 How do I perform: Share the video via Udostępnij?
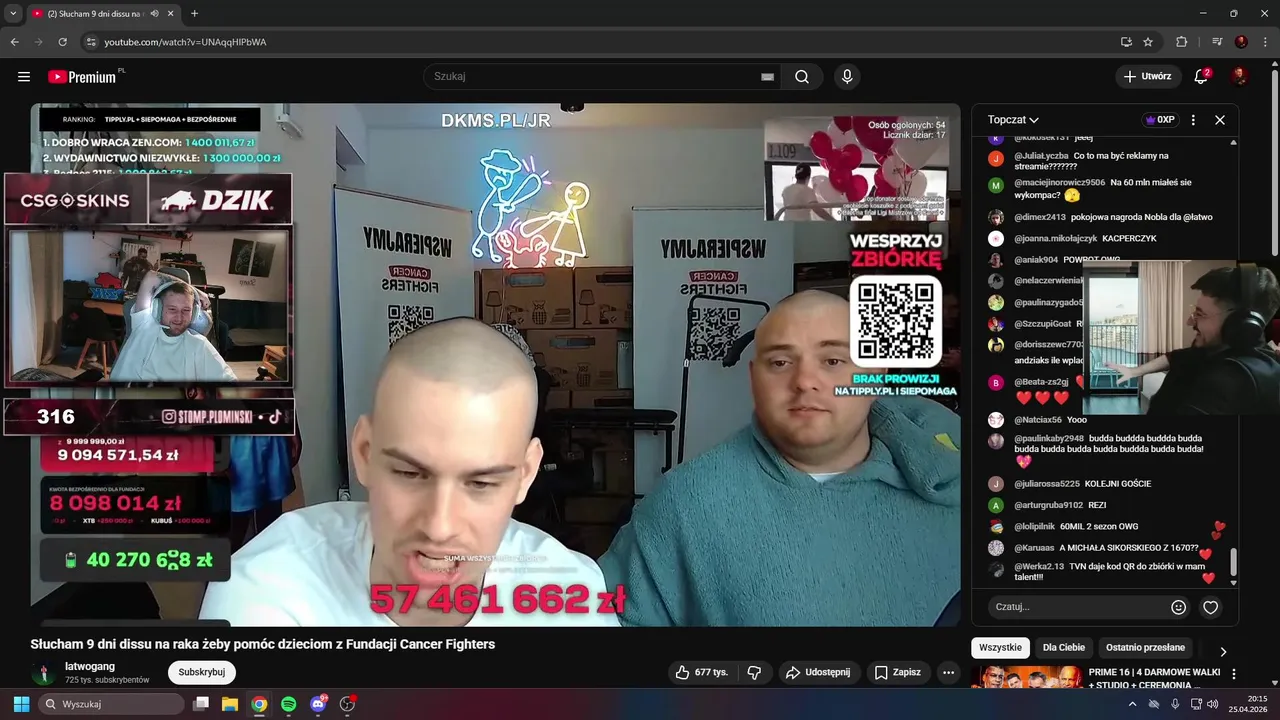(818, 672)
